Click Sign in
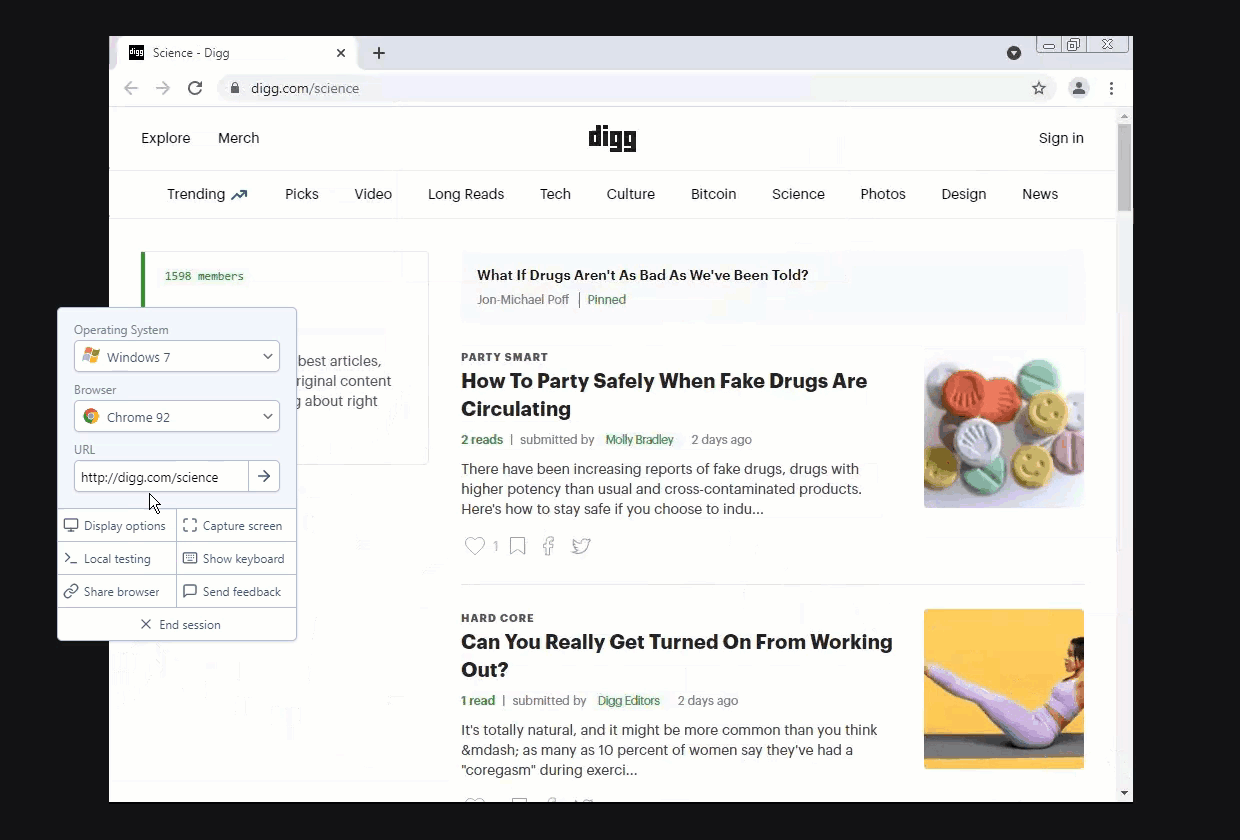Viewport: 1240px width, 840px height. tap(1061, 138)
